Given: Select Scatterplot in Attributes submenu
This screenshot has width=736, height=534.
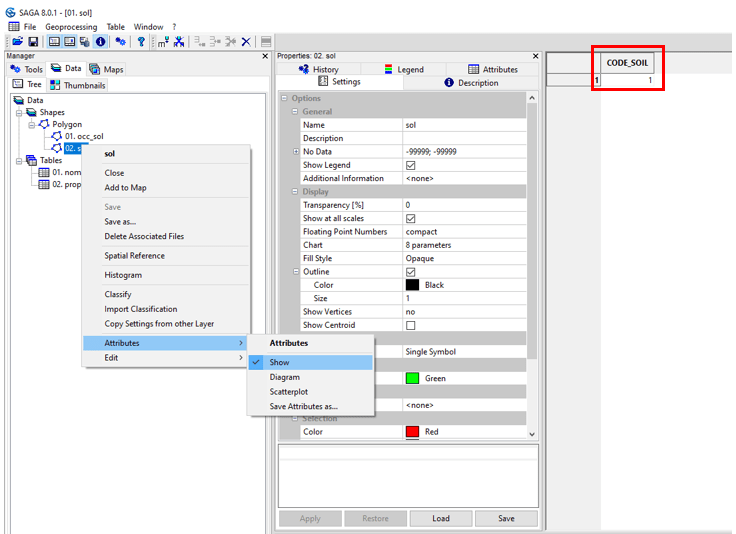Looking at the screenshot, I should click(290, 392).
